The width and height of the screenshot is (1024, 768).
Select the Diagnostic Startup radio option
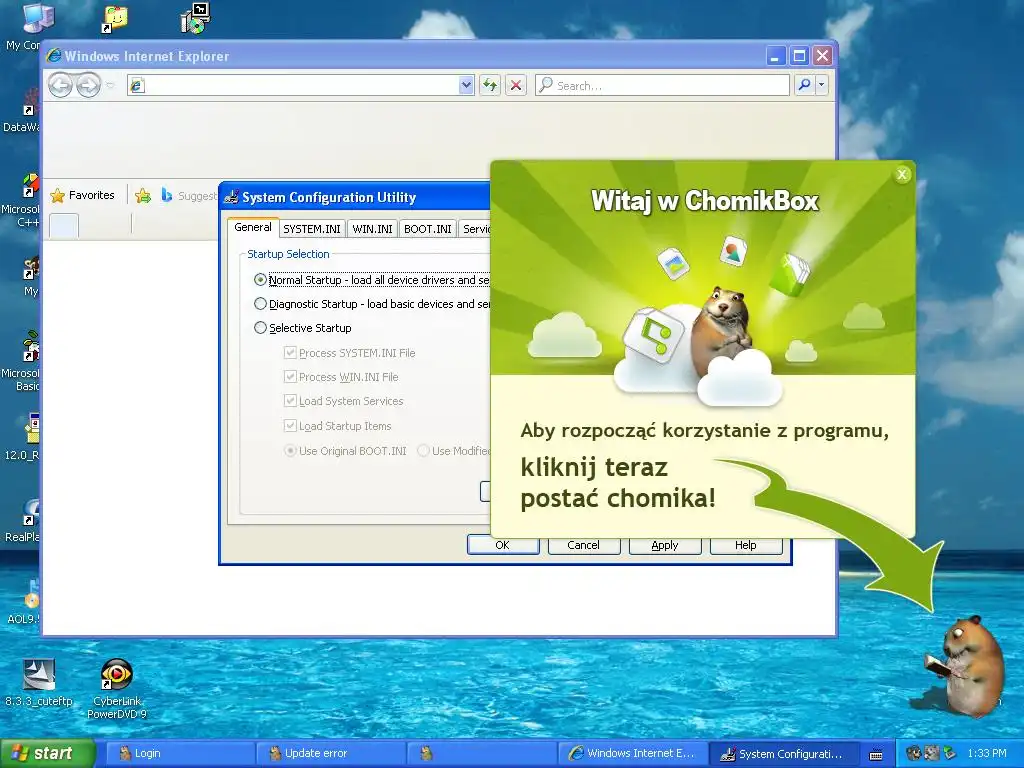pyautogui.click(x=260, y=304)
